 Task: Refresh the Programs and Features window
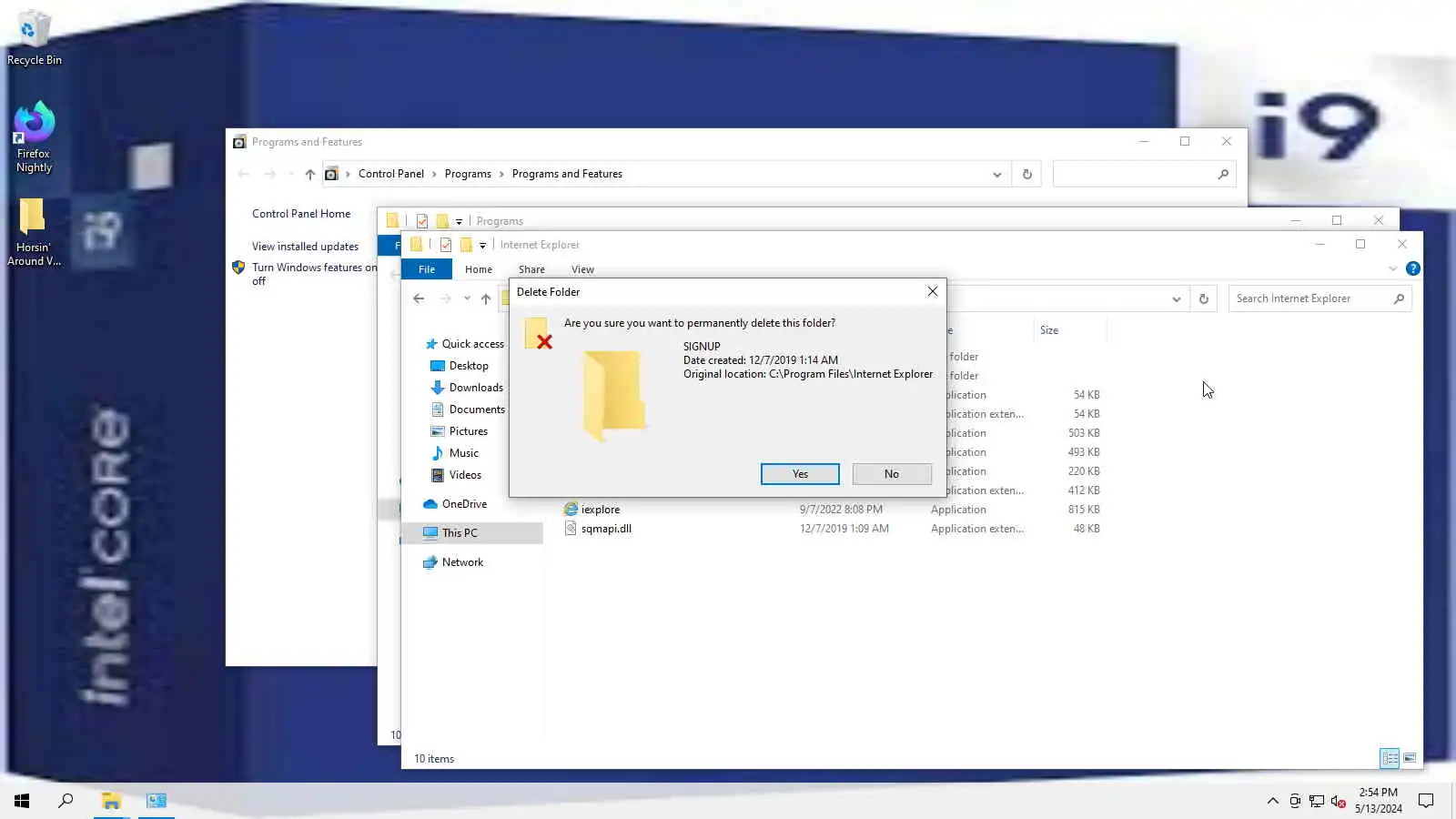[1026, 174]
